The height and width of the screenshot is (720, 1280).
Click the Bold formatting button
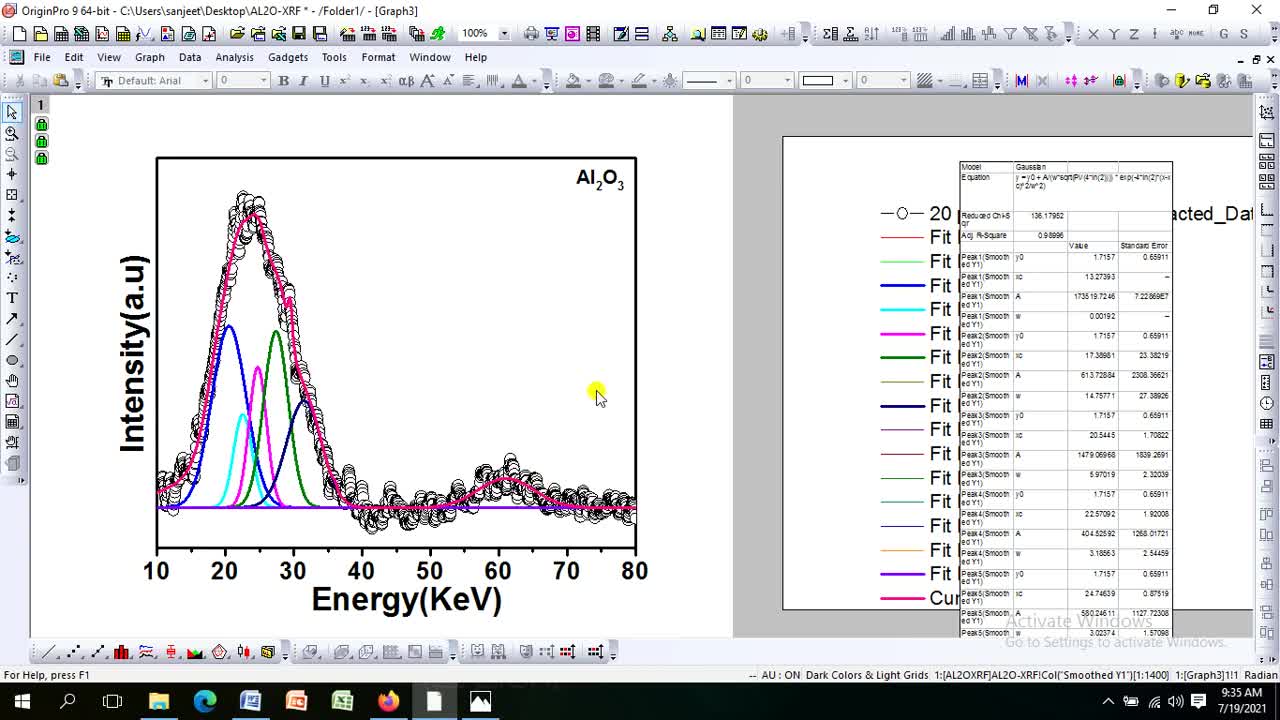click(x=283, y=80)
